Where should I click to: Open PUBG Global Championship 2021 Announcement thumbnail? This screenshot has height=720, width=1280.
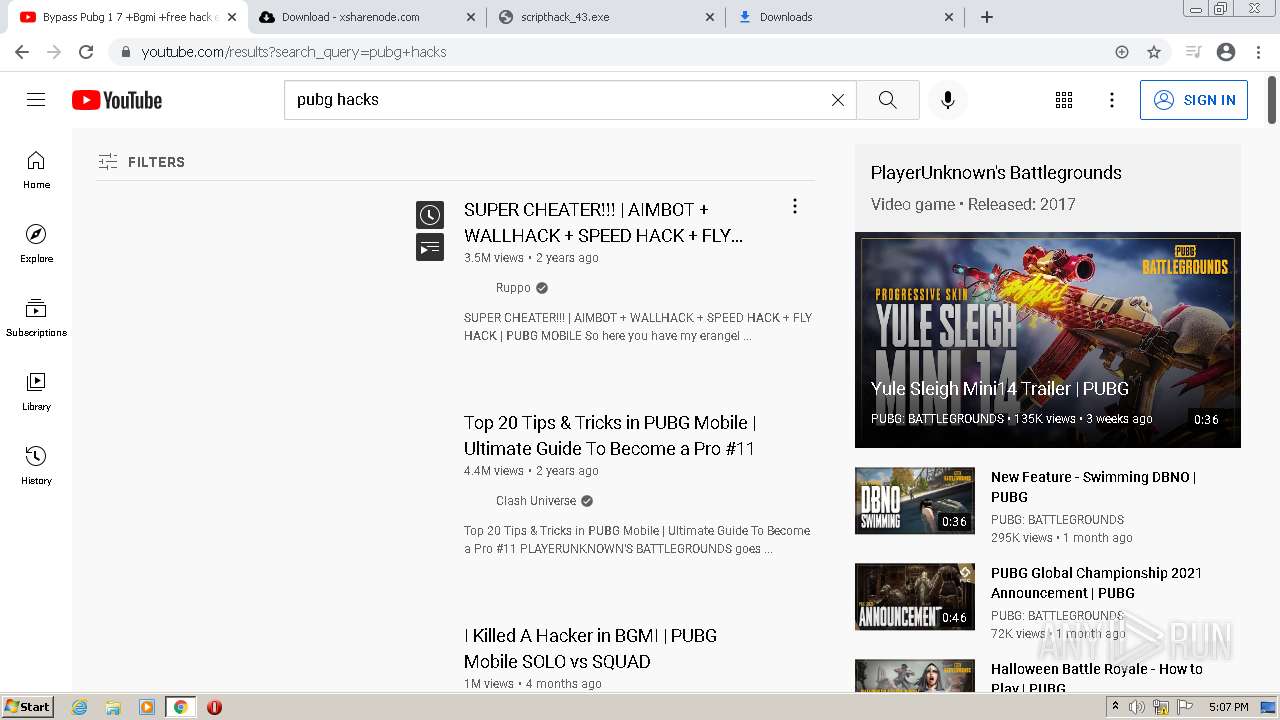click(x=915, y=597)
